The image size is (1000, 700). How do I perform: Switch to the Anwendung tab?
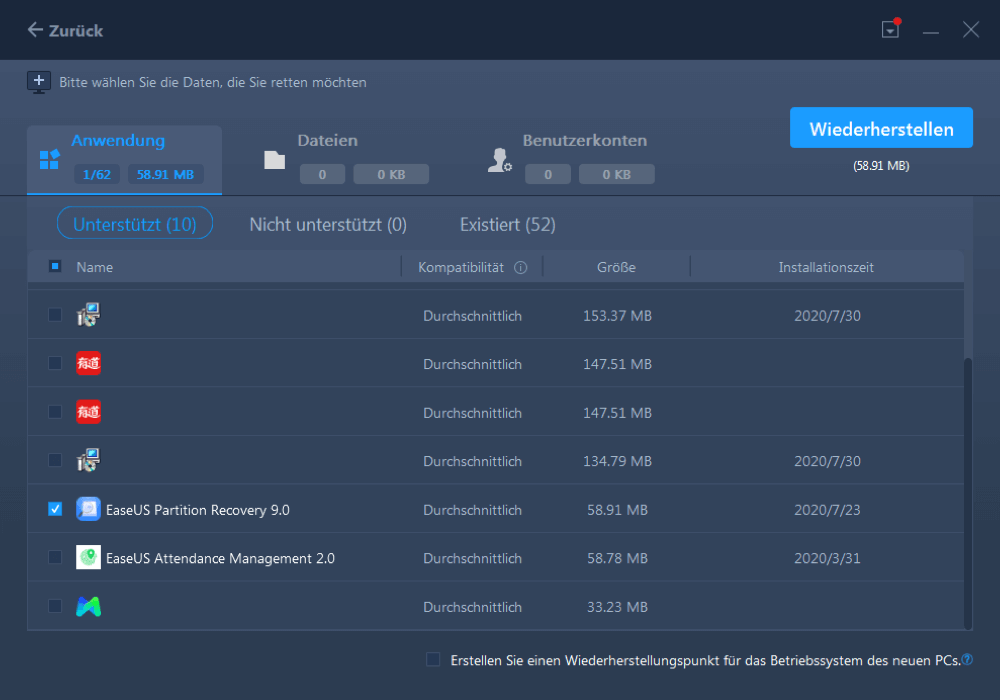pyautogui.click(x=124, y=159)
